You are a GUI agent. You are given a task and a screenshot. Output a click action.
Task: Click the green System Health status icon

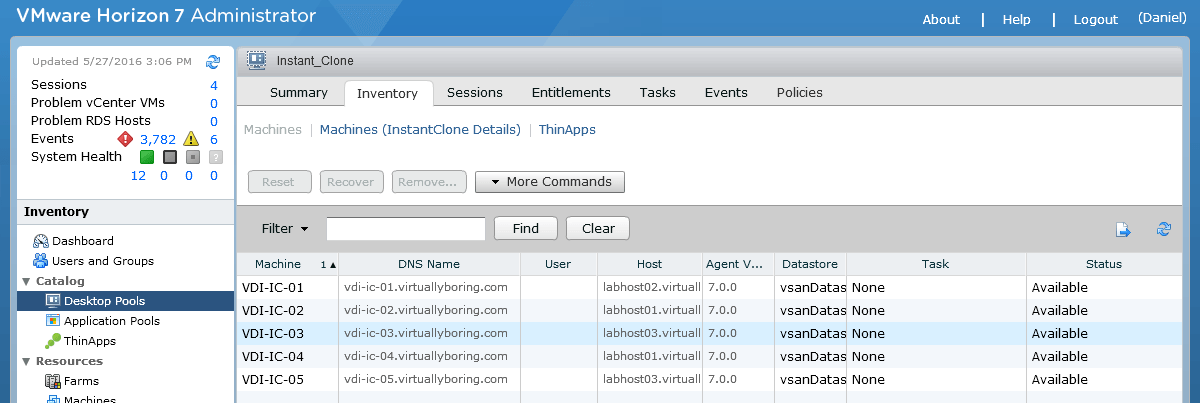click(146, 157)
